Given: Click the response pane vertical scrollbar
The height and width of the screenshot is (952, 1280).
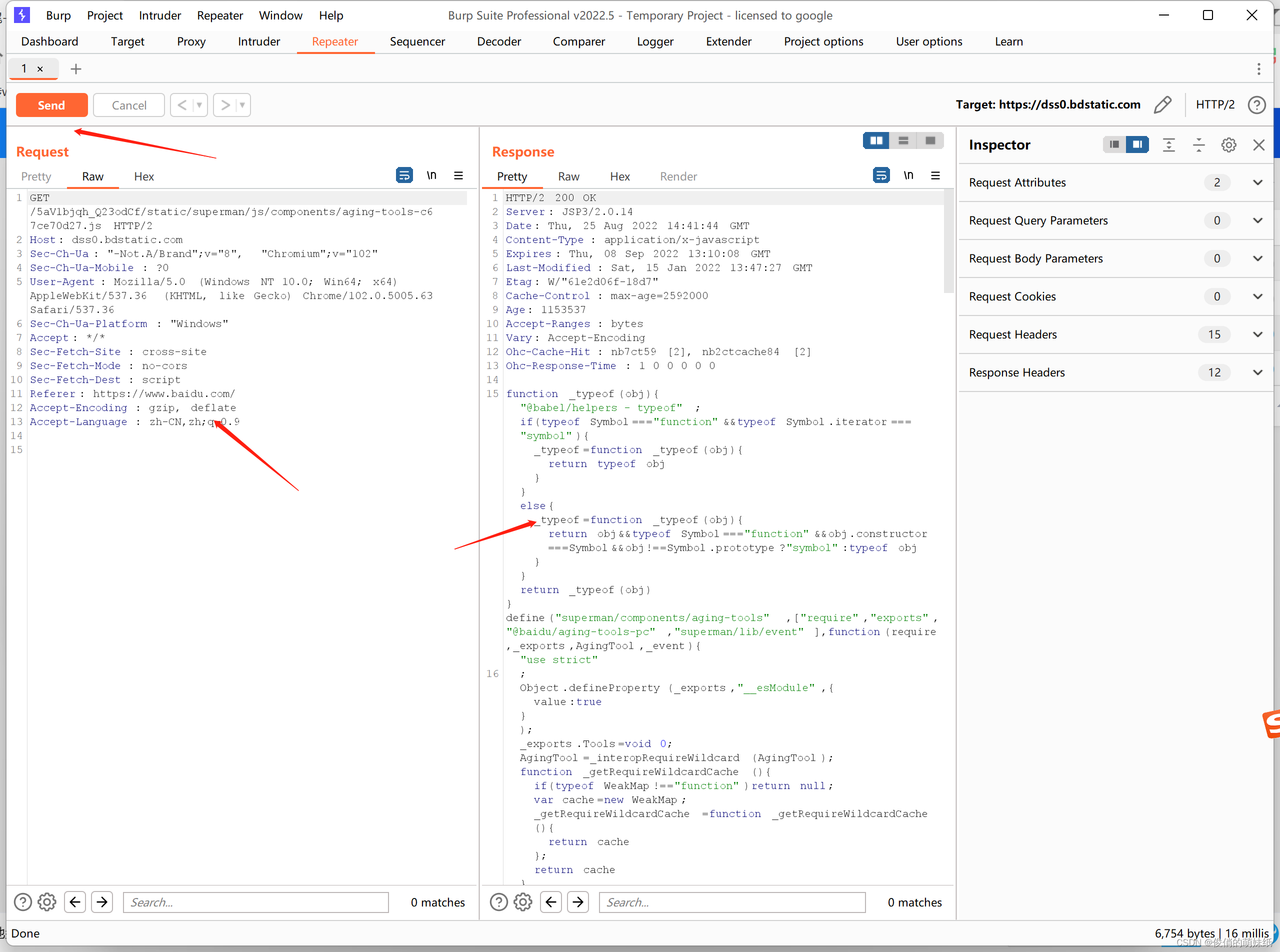Looking at the screenshot, I should 948,242.
